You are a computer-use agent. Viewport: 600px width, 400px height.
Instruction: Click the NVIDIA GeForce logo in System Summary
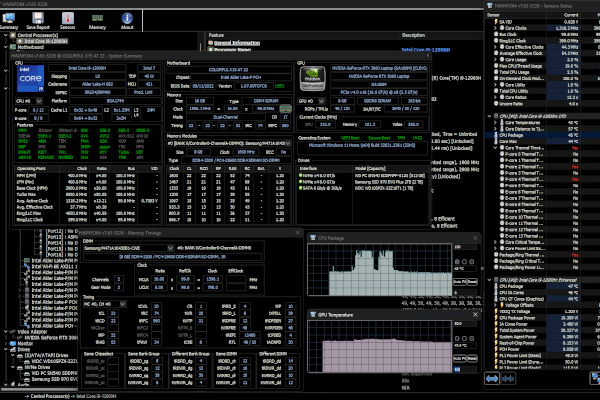click(x=312, y=78)
